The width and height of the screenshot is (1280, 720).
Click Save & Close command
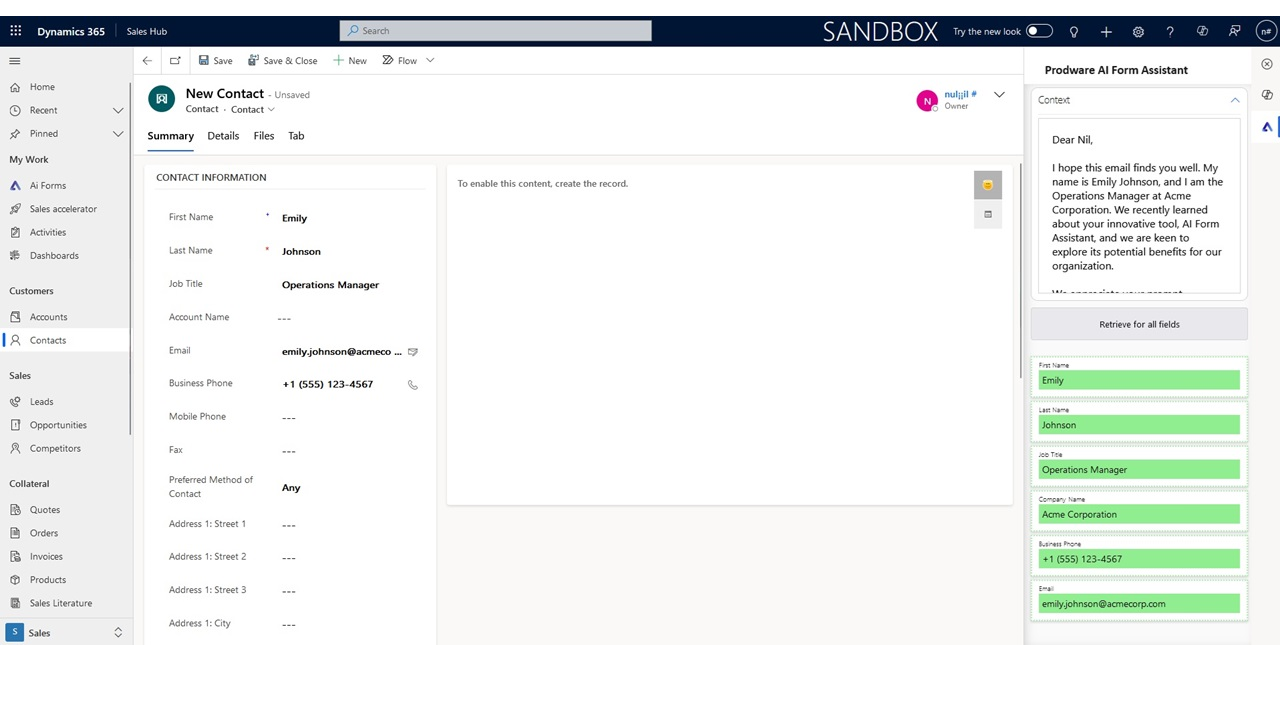pos(283,61)
